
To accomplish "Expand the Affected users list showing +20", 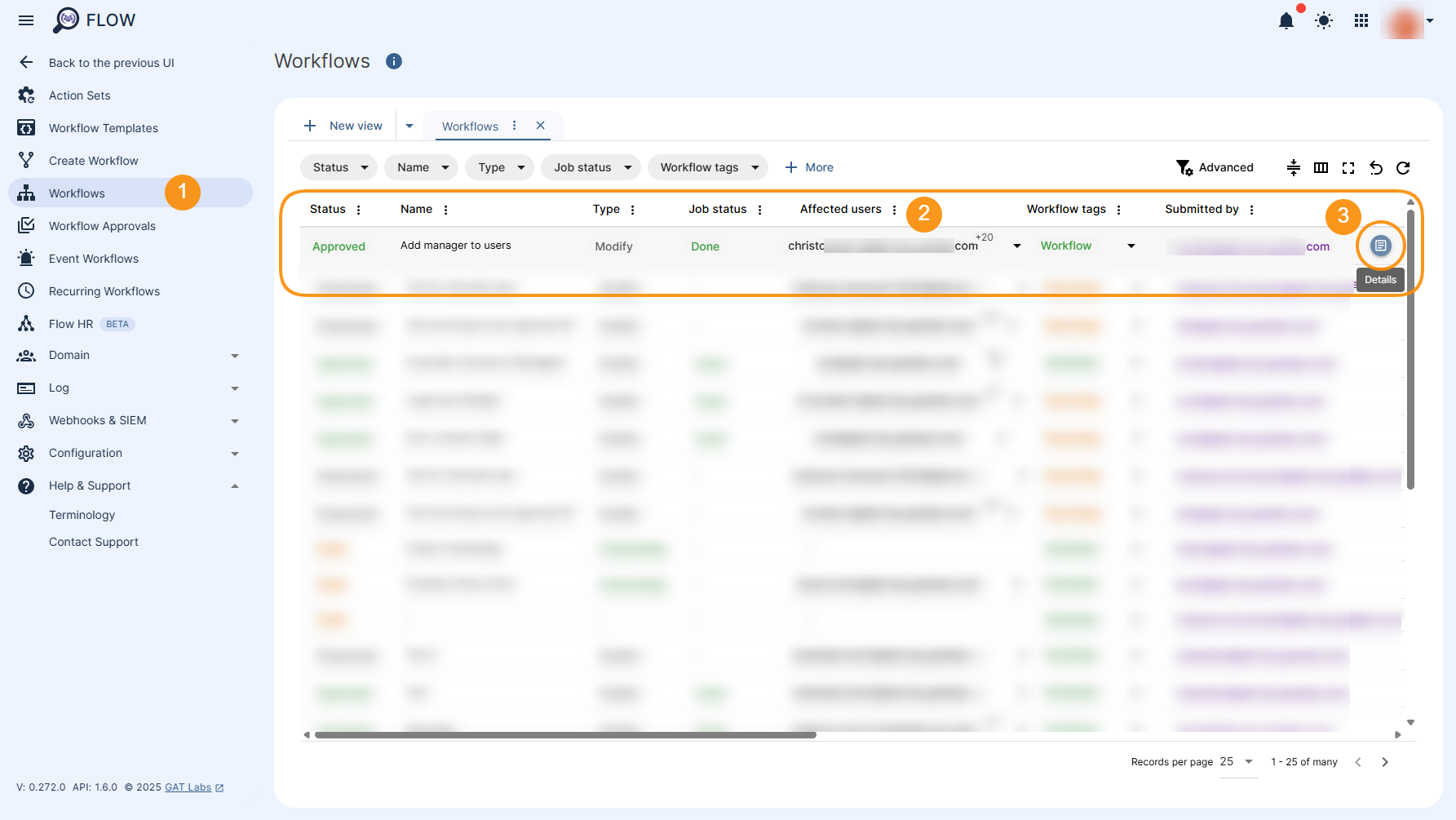I will [1016, 245].
